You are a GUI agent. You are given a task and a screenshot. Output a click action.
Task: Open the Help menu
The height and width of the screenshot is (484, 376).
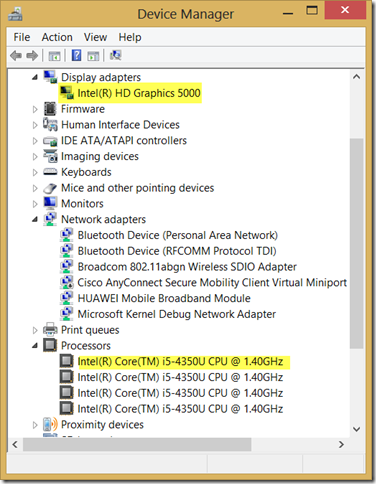pyautogui.click(x=130, y=37)
